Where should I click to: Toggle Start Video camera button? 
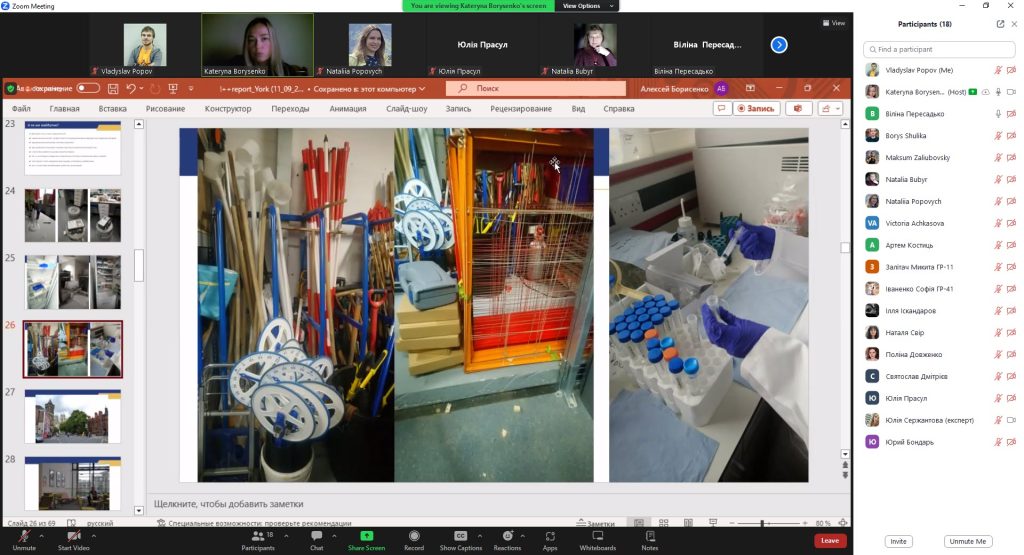coord(73,537)
